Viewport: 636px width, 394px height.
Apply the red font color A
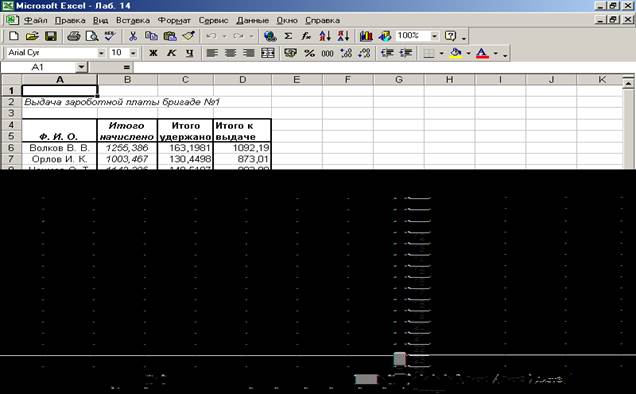tap(482, 53)
